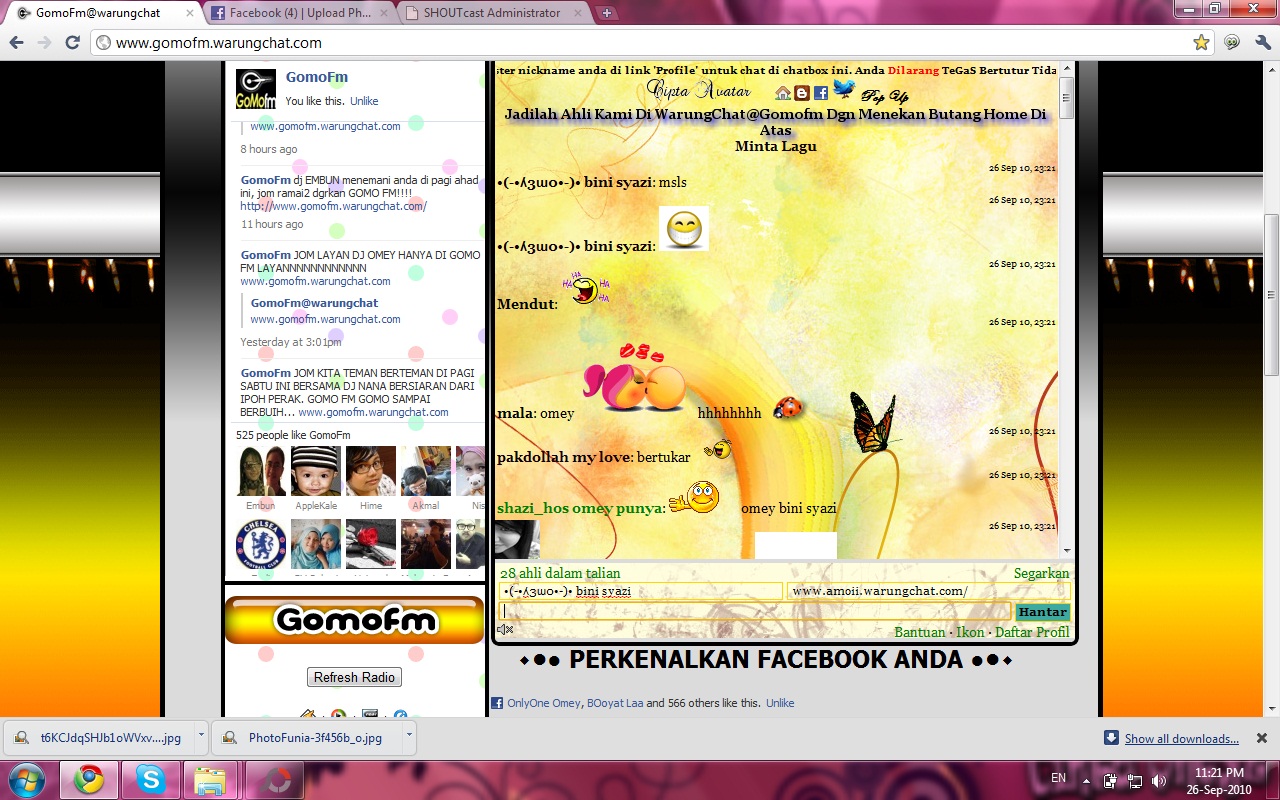Launch Chrome from the taskbar
The image size is (1280, 800).
[x=89, y=779]
